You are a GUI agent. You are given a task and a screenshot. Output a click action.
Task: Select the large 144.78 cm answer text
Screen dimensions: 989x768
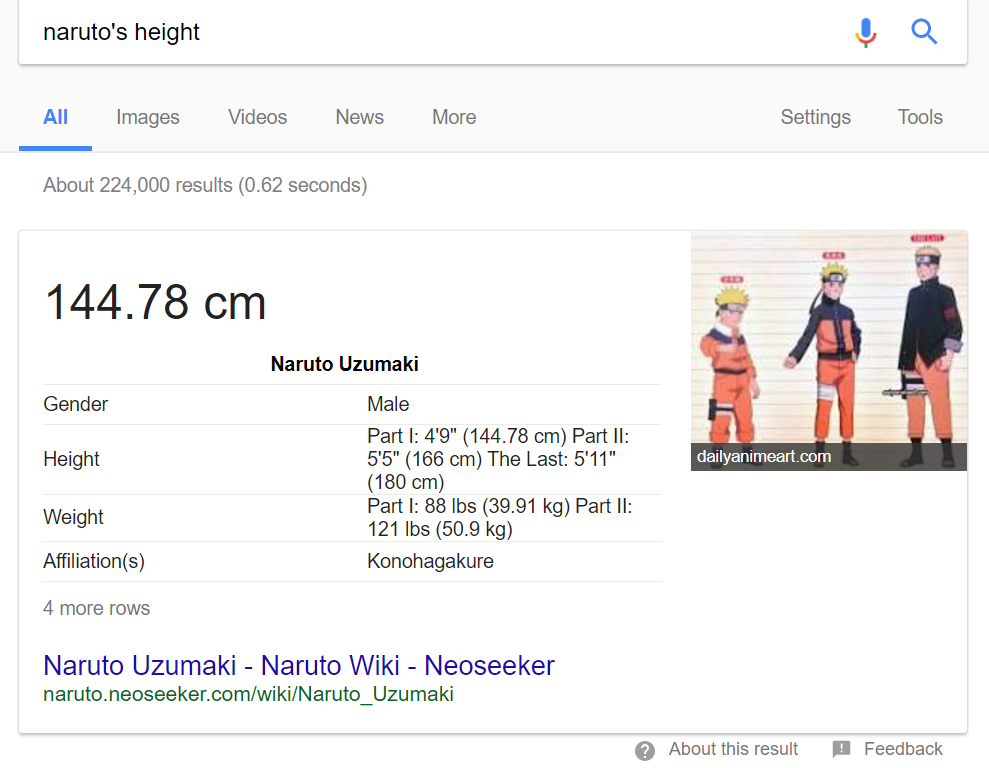(155, 303)
